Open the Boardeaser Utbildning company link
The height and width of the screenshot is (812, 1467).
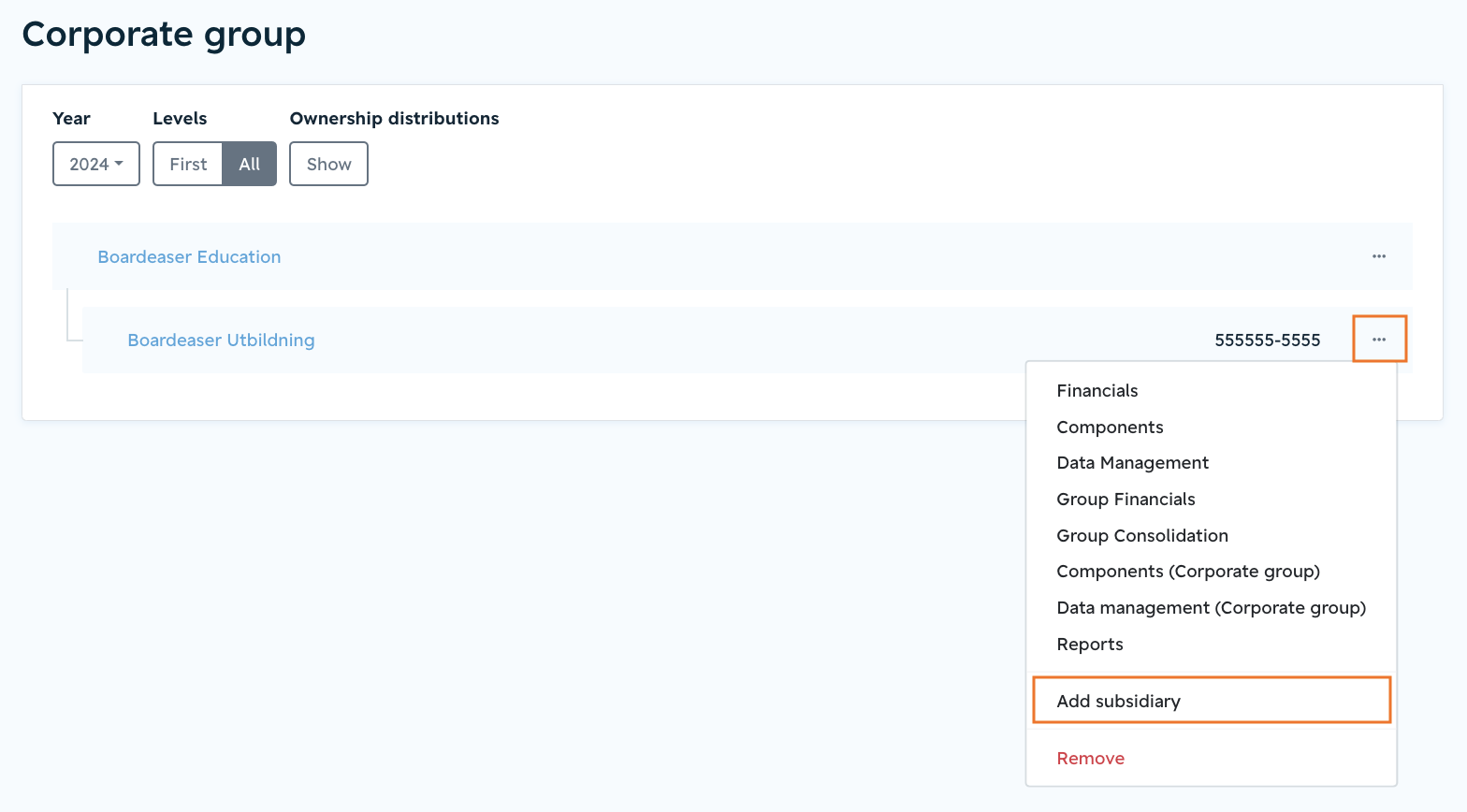point(221,340)
